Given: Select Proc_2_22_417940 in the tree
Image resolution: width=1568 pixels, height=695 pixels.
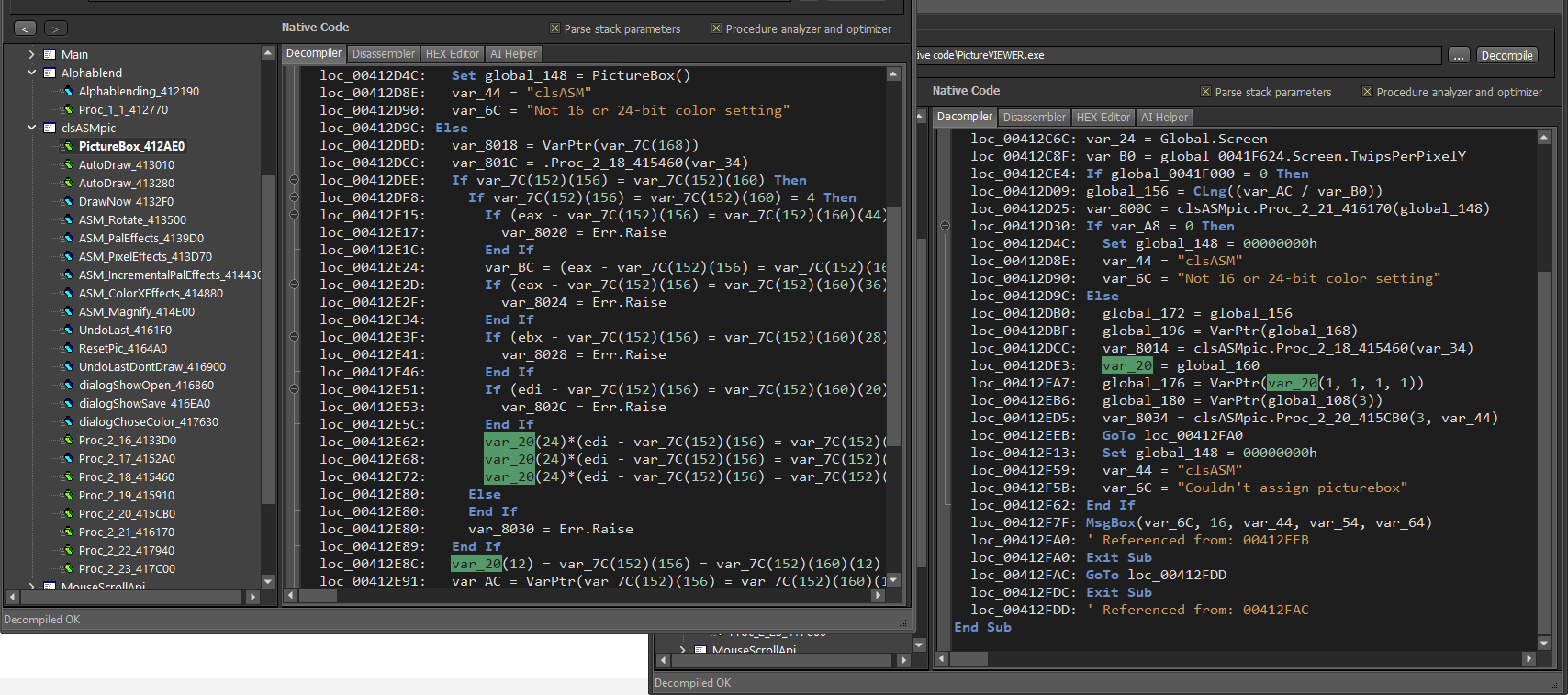Looking at the screenshot, I should tap(127, 550).
